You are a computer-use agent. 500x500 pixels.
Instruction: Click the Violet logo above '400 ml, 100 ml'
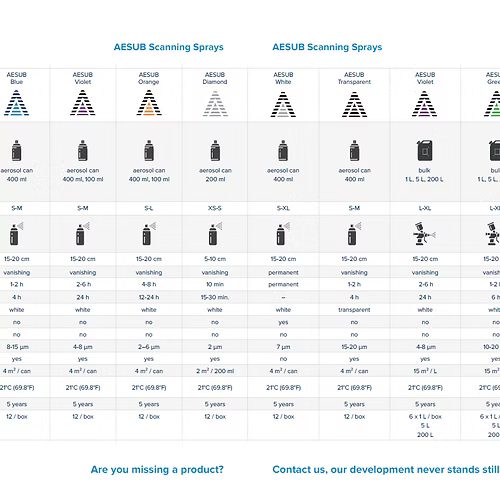pyautogui.click(x=83, y=103)
